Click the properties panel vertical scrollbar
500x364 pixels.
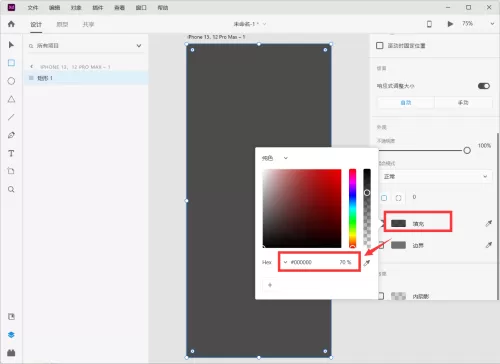pyautogui.click(x=498, y=216)
